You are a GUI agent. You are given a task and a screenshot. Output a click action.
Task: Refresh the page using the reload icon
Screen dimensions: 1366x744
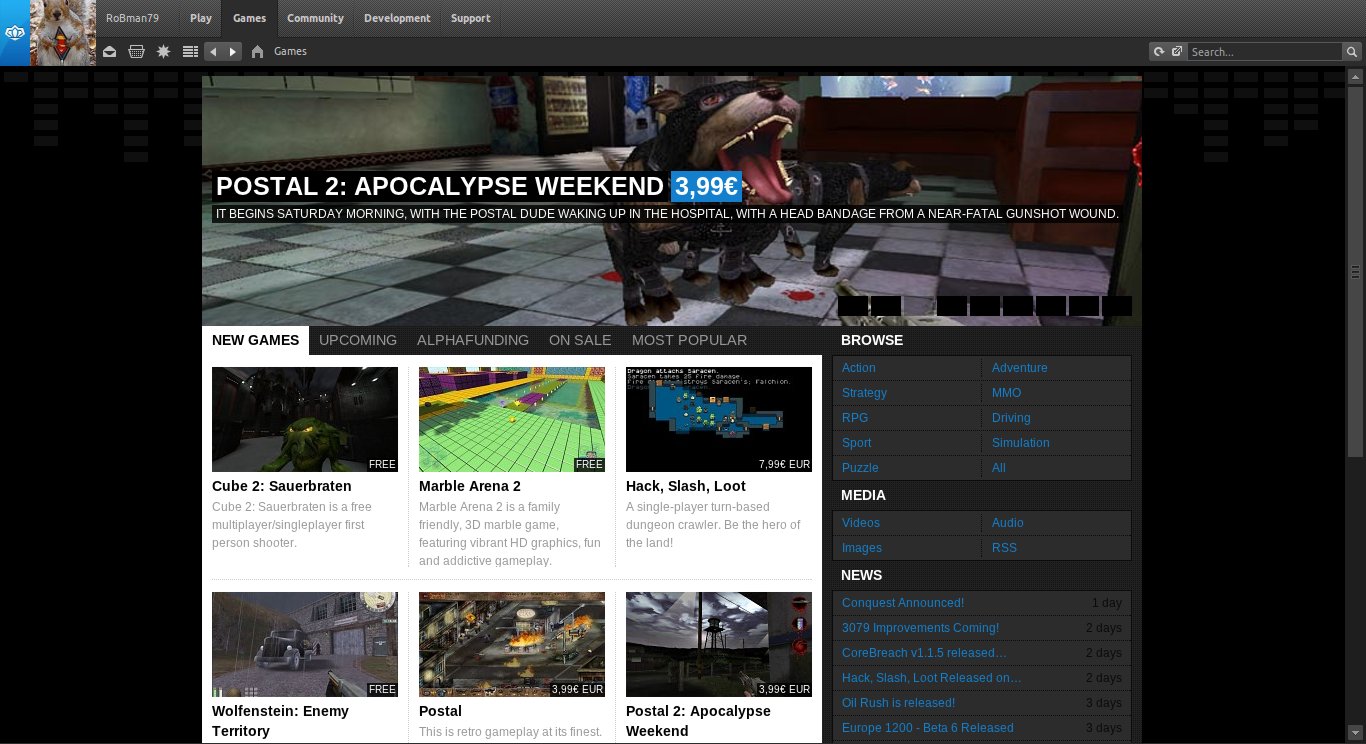point(1159,52)
